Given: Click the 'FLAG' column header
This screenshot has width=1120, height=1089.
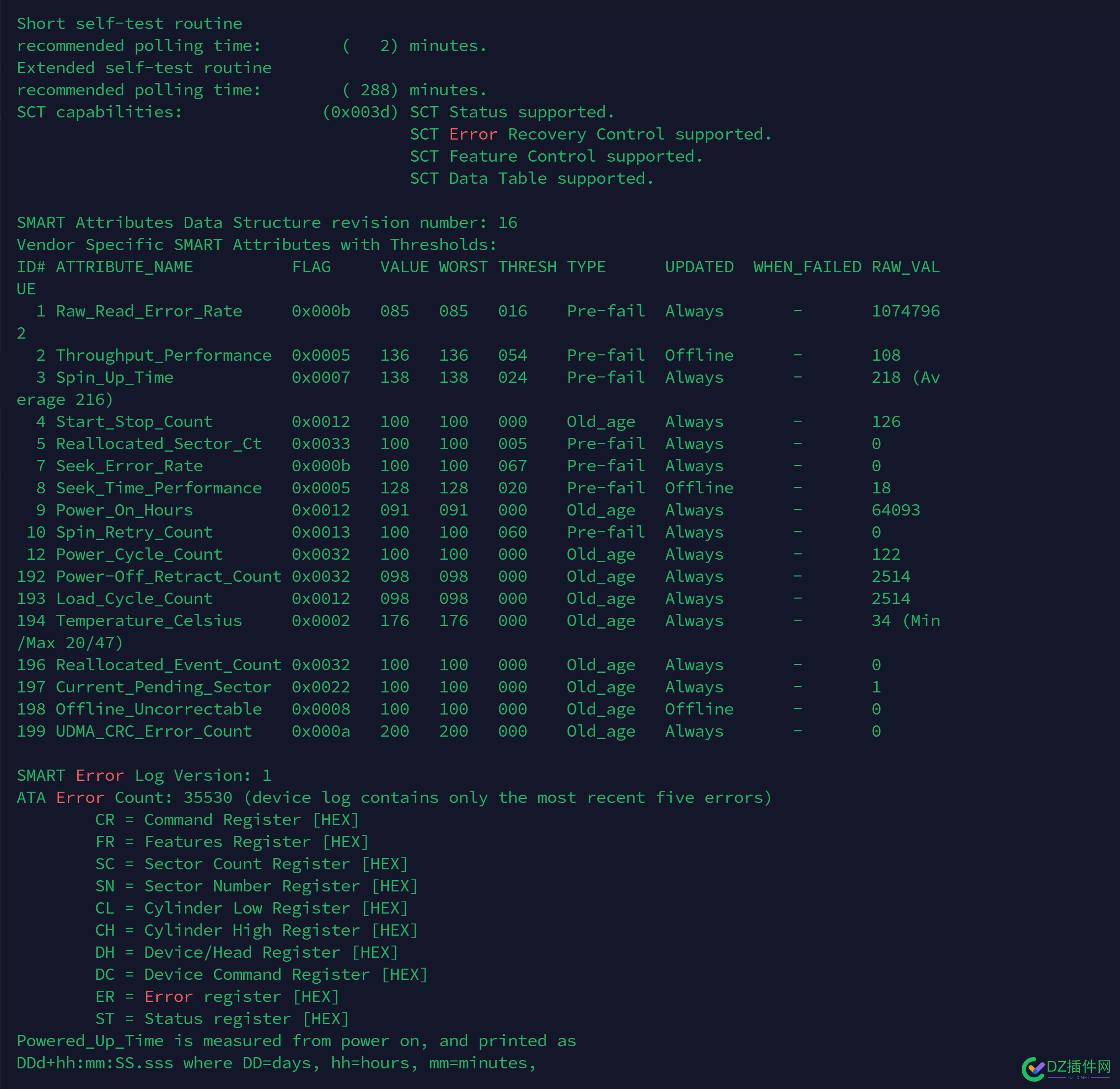Looking at the screenshot, I should 311,267.
